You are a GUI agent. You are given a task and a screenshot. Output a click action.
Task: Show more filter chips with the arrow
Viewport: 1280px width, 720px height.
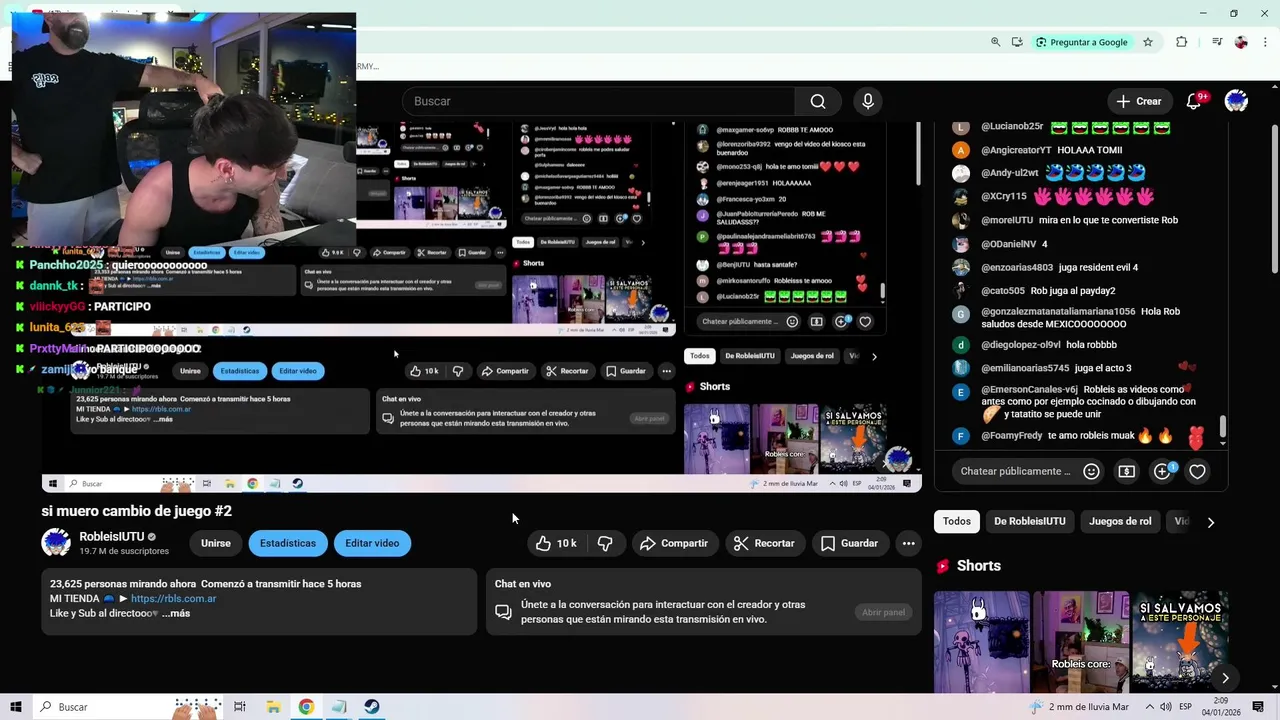(1211, 522)
